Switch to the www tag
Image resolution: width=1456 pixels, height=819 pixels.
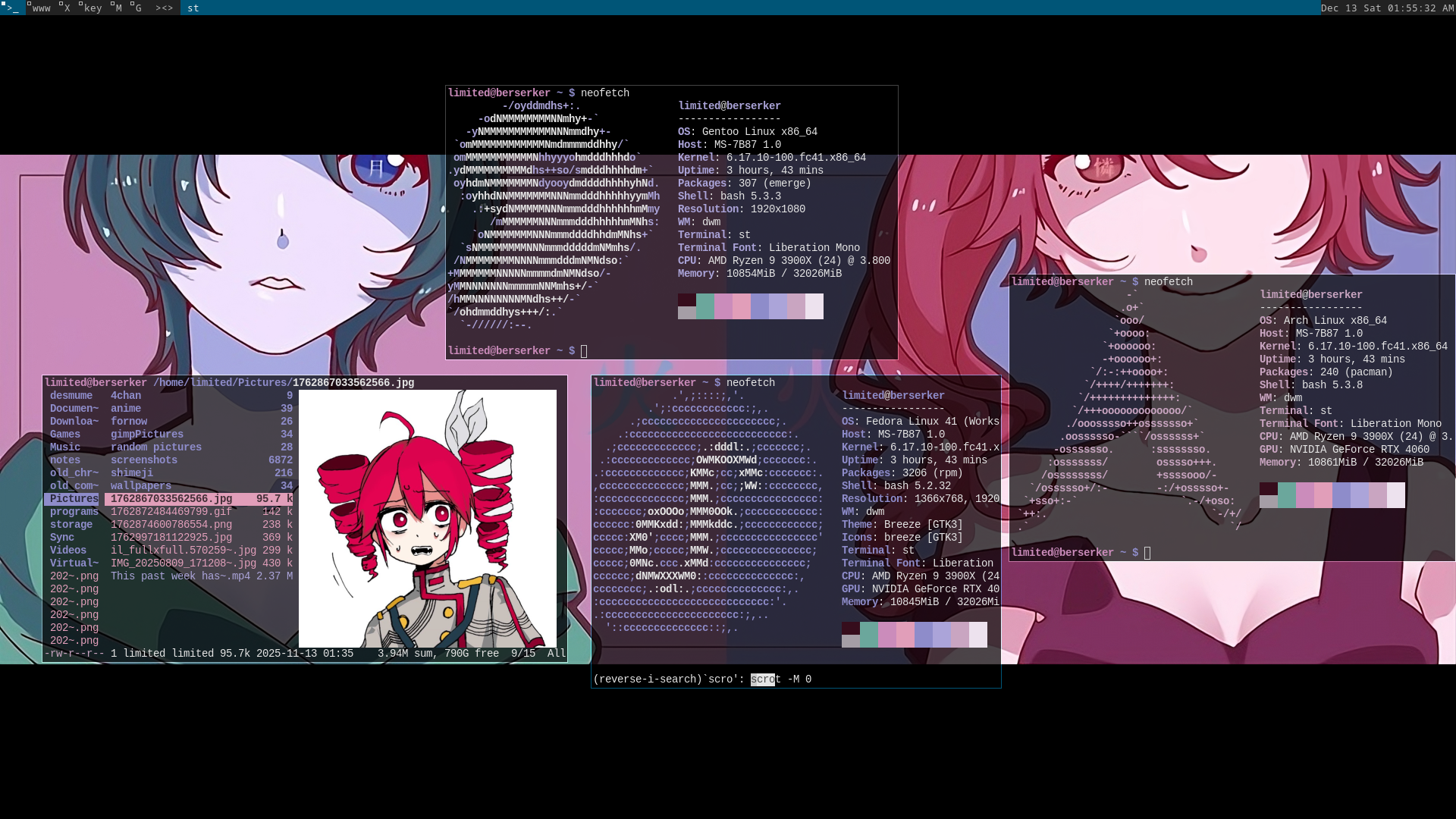40,8
